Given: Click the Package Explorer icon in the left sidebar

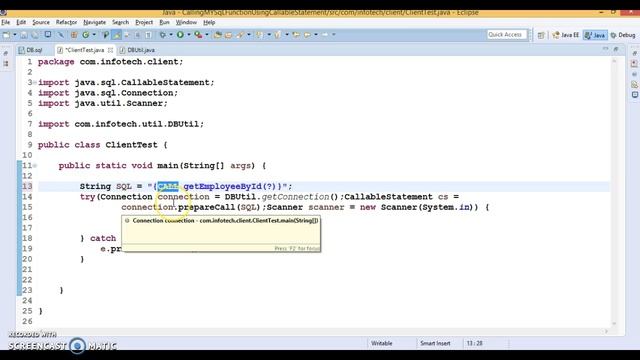Looking at the screenshot, I should [x=6, y=64].
